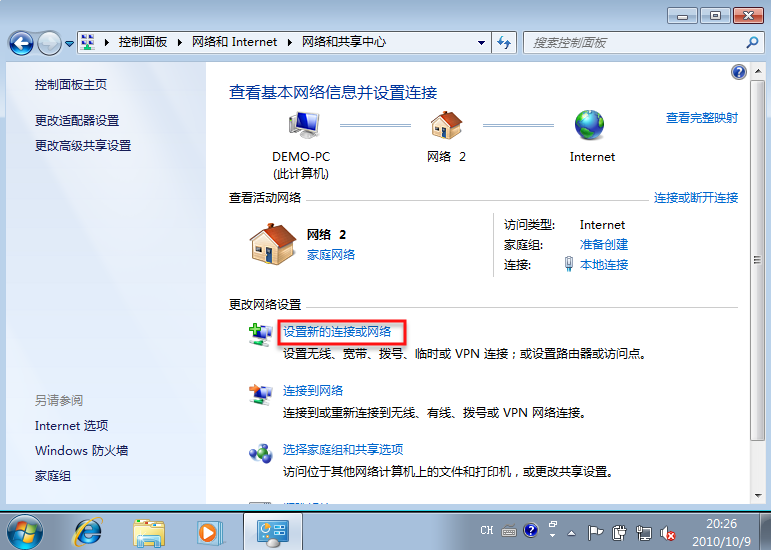Click the address bar refresh button
This screenshot has width=771, height=550.
pos(504,43)
